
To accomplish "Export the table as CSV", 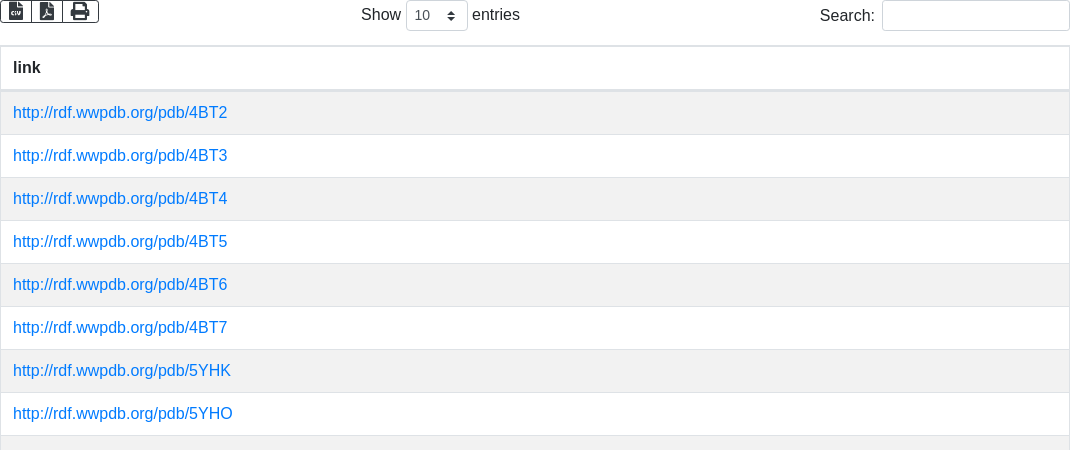I will click(x=16, y=11).
